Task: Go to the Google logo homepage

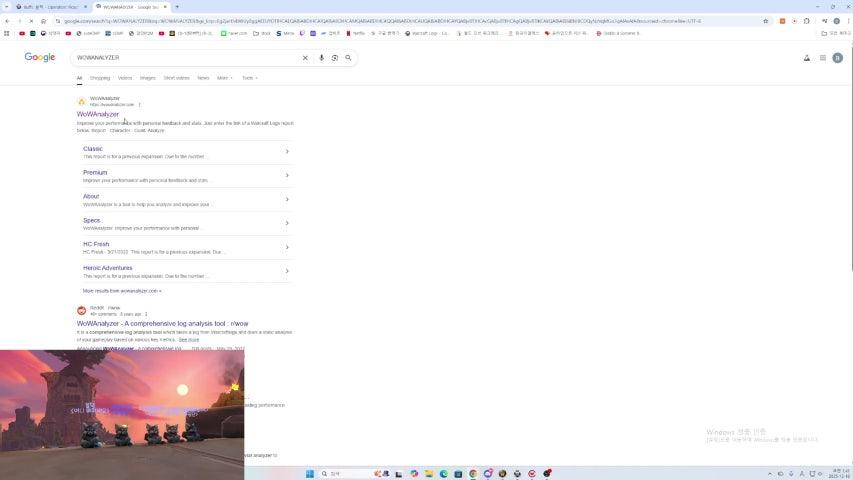Action: pyautogui.click(x=40, y=57)
